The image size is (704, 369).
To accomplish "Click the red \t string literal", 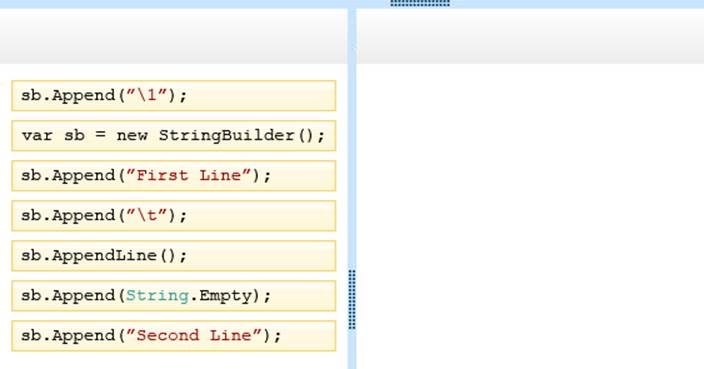I will 147,215.
